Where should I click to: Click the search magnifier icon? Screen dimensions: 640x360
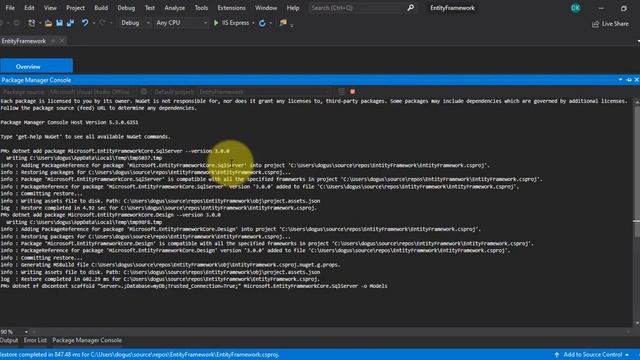pos(411,8)
